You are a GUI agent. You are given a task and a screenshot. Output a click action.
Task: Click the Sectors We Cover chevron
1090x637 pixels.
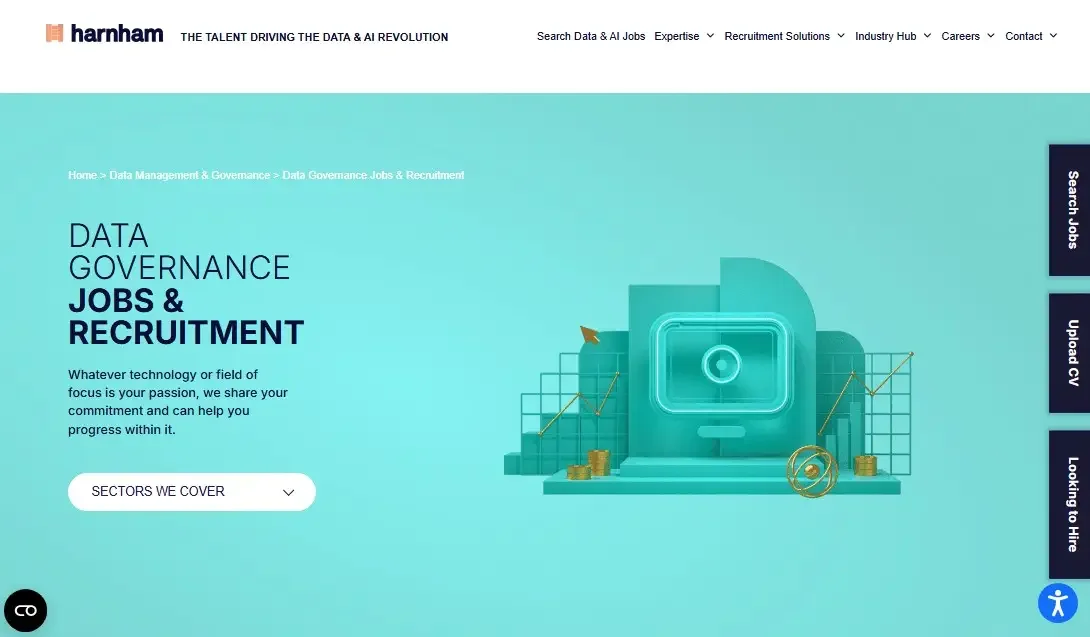point(288,492)
